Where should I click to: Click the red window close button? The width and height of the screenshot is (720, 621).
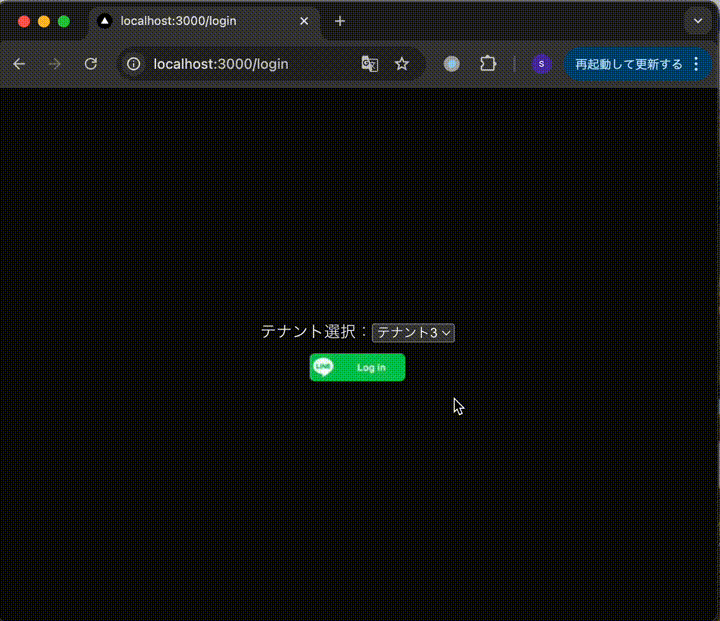24,22
